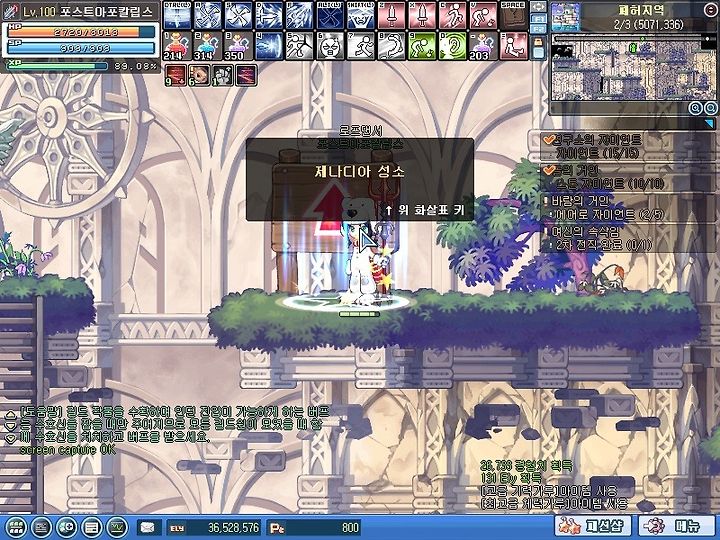Use the sword attack in X slot
The image size is (720, 540).
point(422,15)
